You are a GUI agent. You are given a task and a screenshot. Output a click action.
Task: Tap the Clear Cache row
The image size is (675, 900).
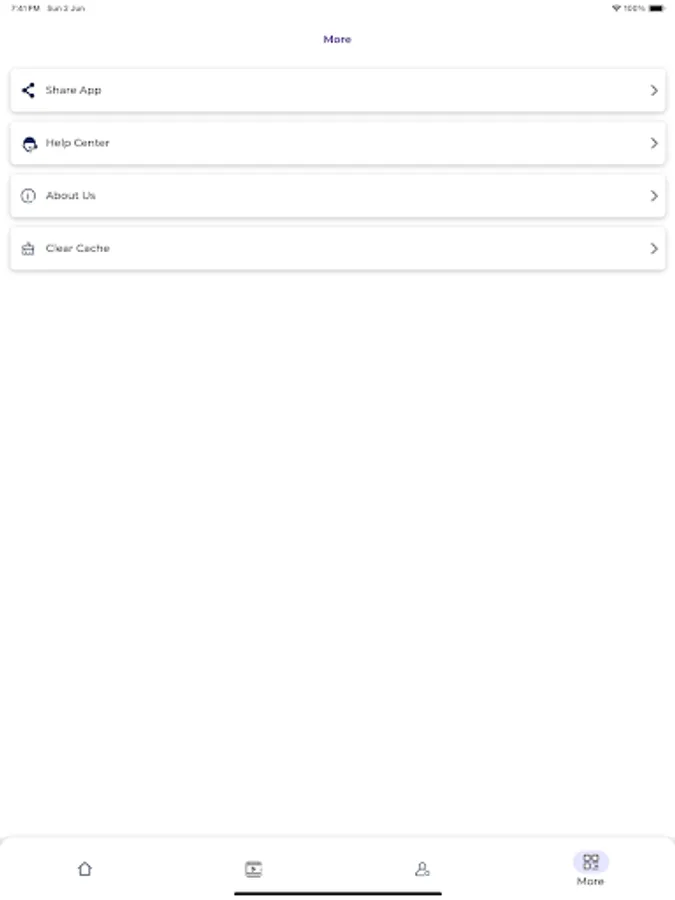click(x=337, y=248)
